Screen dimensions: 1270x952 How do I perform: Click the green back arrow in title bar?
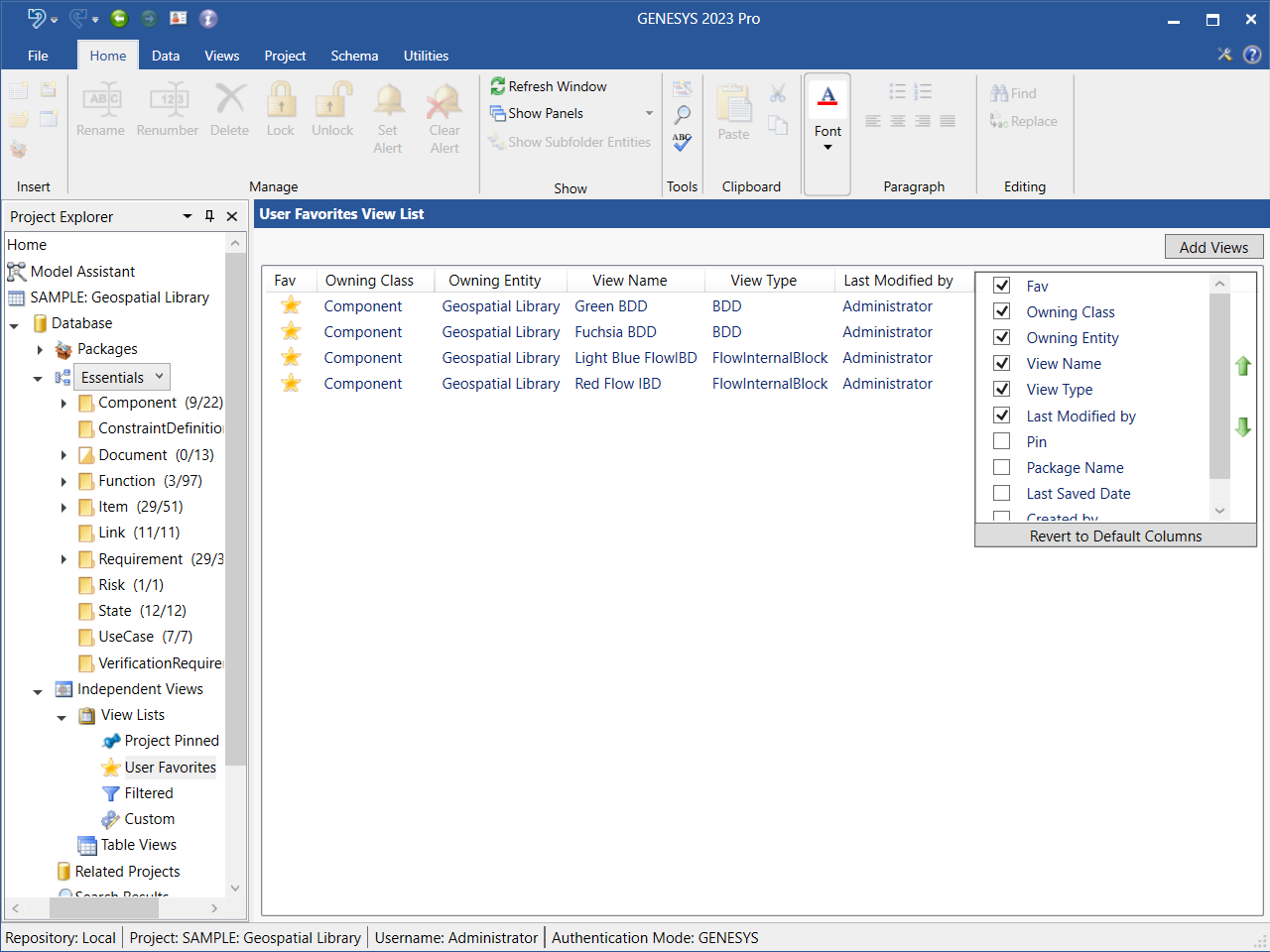point(119,19)
